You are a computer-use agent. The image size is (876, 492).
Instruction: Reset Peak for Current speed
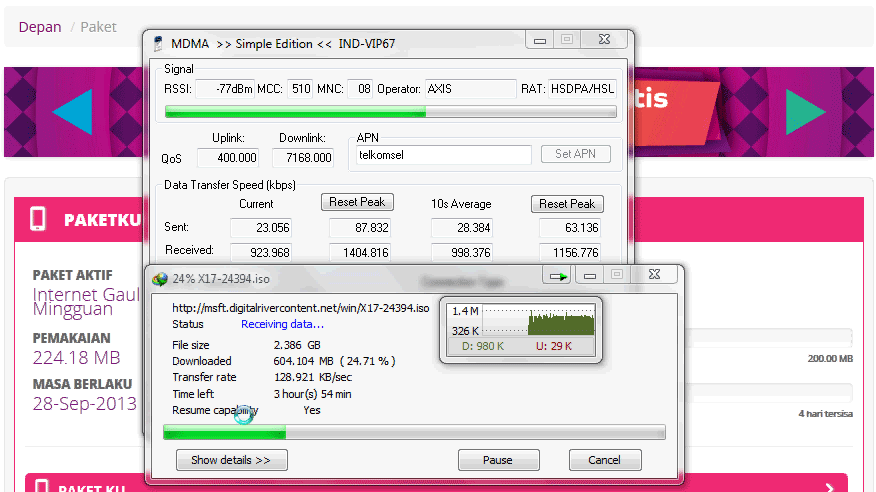click(x=357, y=202)
